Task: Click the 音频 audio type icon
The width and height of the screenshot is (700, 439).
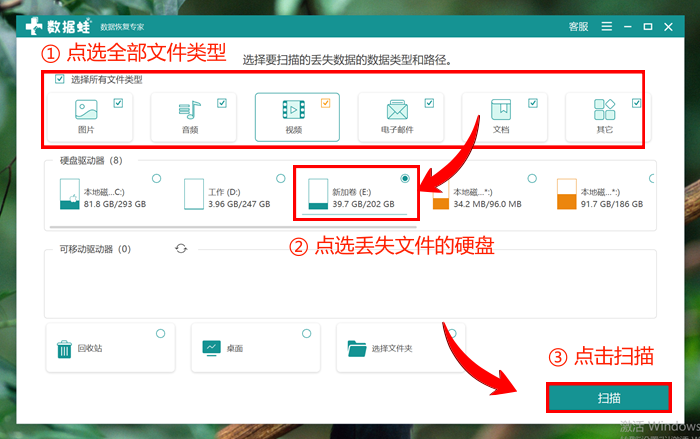Action: 190,110
